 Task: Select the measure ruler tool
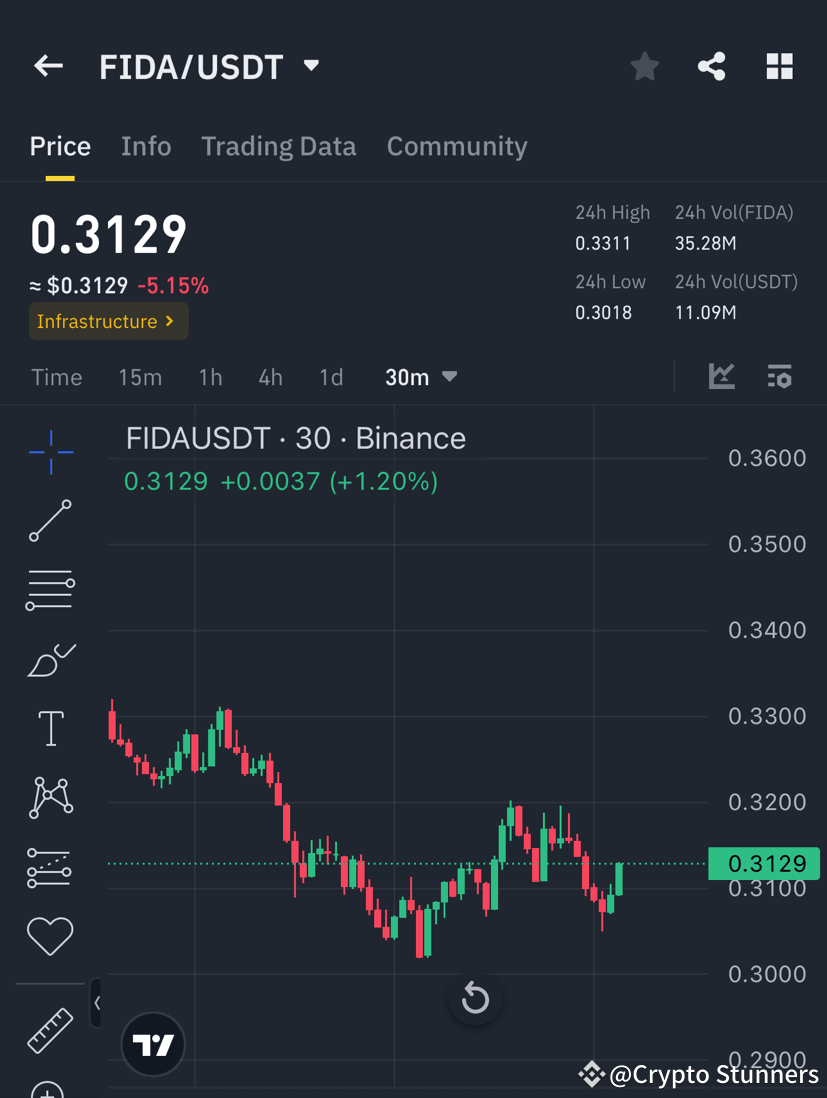pyautogui.click(x=50, y=1029)
